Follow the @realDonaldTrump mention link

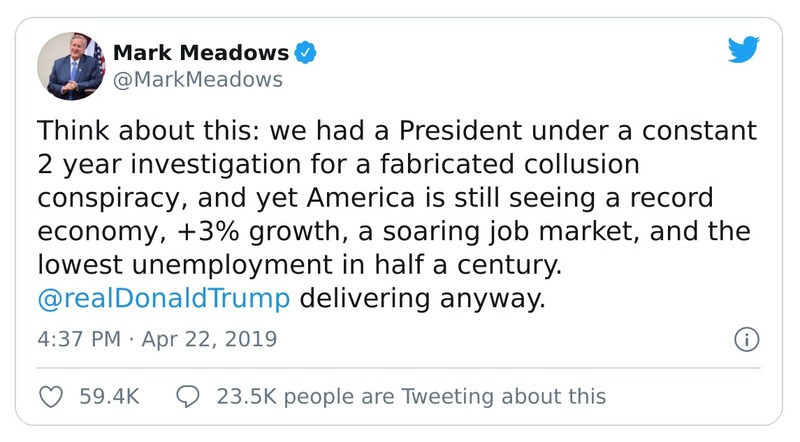pyautogui.click(x=163, y=297)
